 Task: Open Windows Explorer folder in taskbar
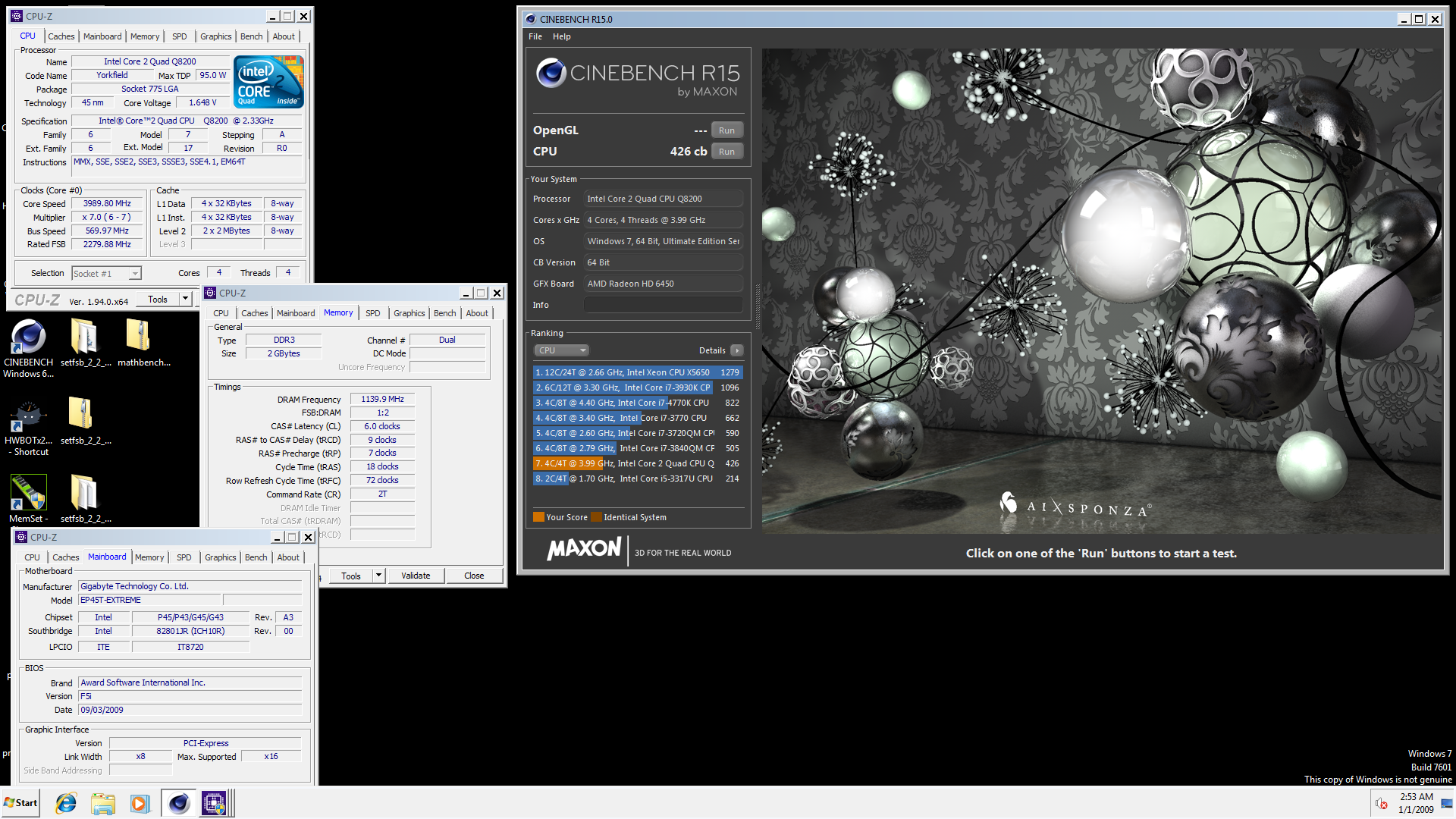(x=103, y=803)
